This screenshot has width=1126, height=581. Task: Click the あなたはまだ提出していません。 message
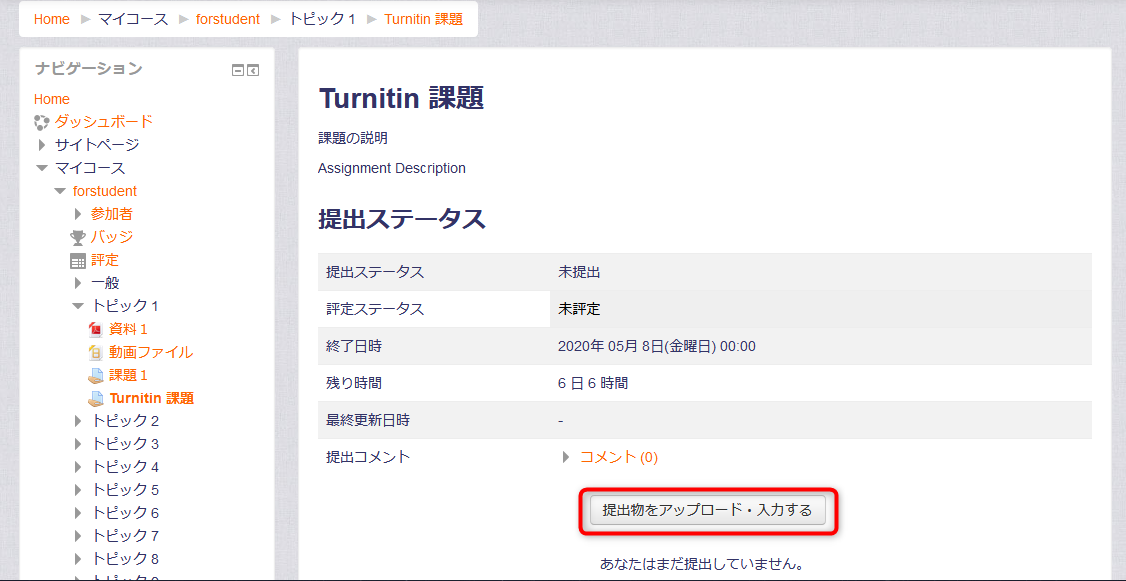[x=701, y=564]
